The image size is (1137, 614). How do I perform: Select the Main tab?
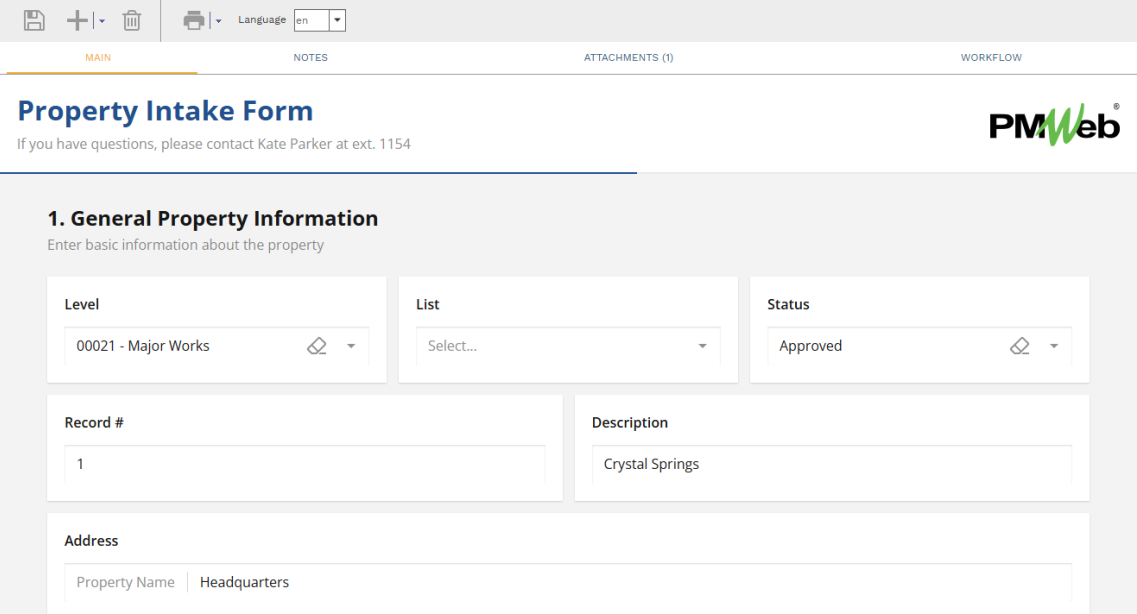(98, 58)
